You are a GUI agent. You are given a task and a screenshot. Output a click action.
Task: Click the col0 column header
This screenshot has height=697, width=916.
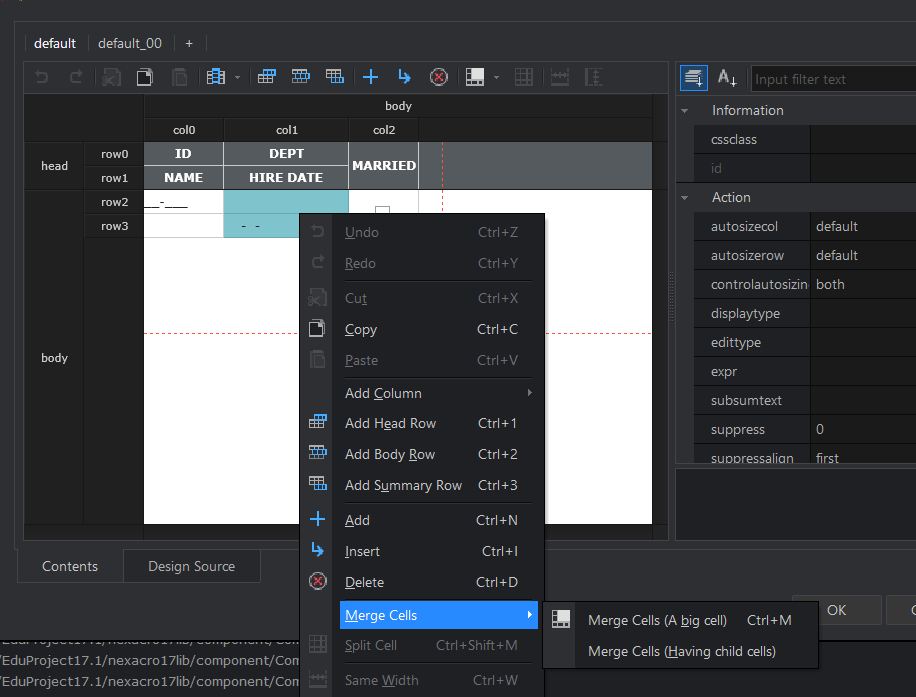[184, 130]
